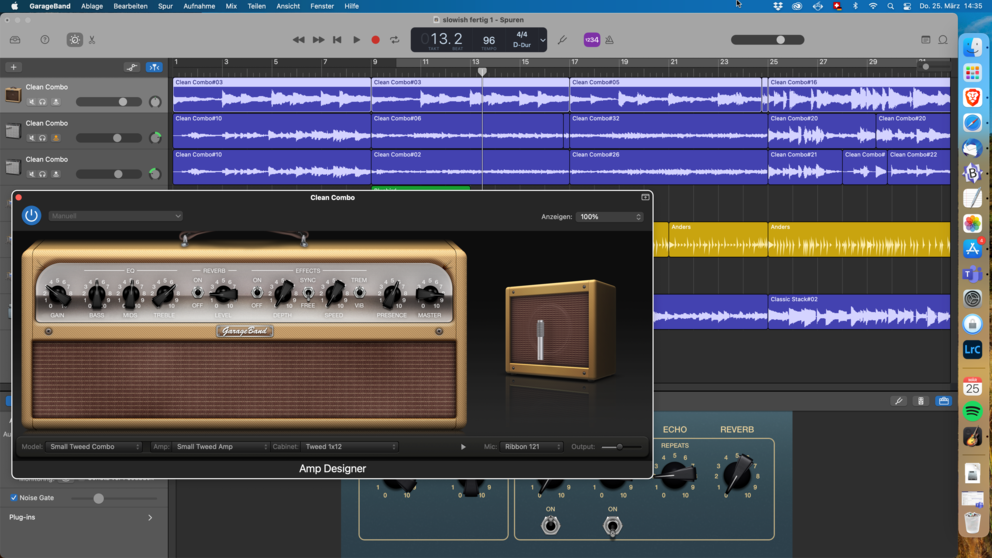Screen dimensions: 992x558
Task: Select the Clean Combo#05 region
Action: coord(666,95)
